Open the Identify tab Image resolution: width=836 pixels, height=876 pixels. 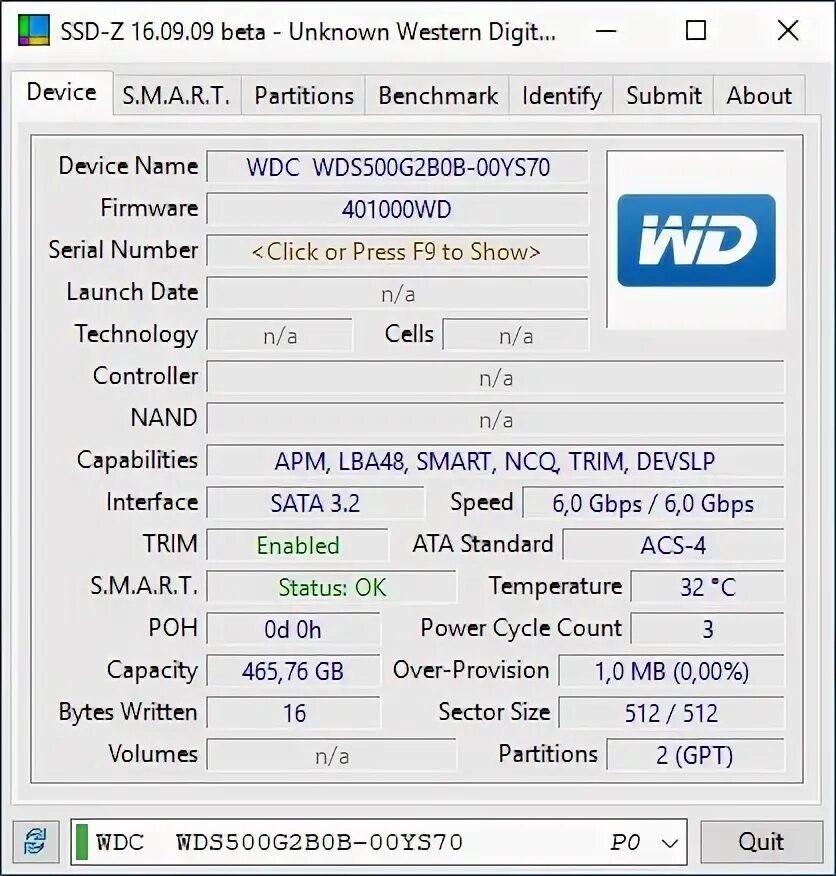(x=561, y=96)
